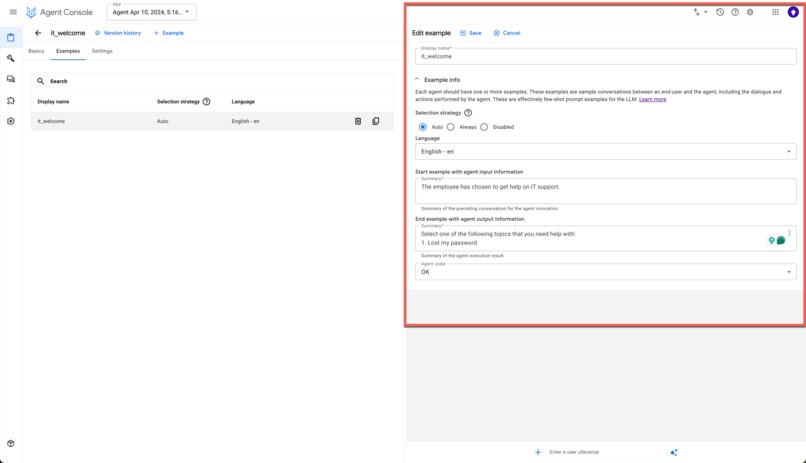
Task: Click the output summary scrollbar
Action: [x=790, y=233]
